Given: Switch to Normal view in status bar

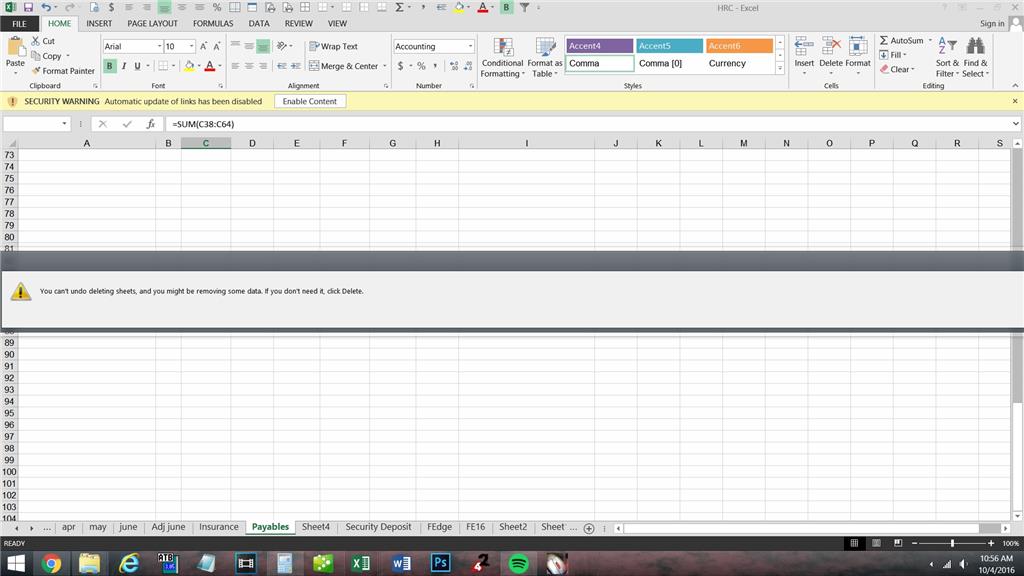Looking at the screenshot, I should [x=854, y=543].
